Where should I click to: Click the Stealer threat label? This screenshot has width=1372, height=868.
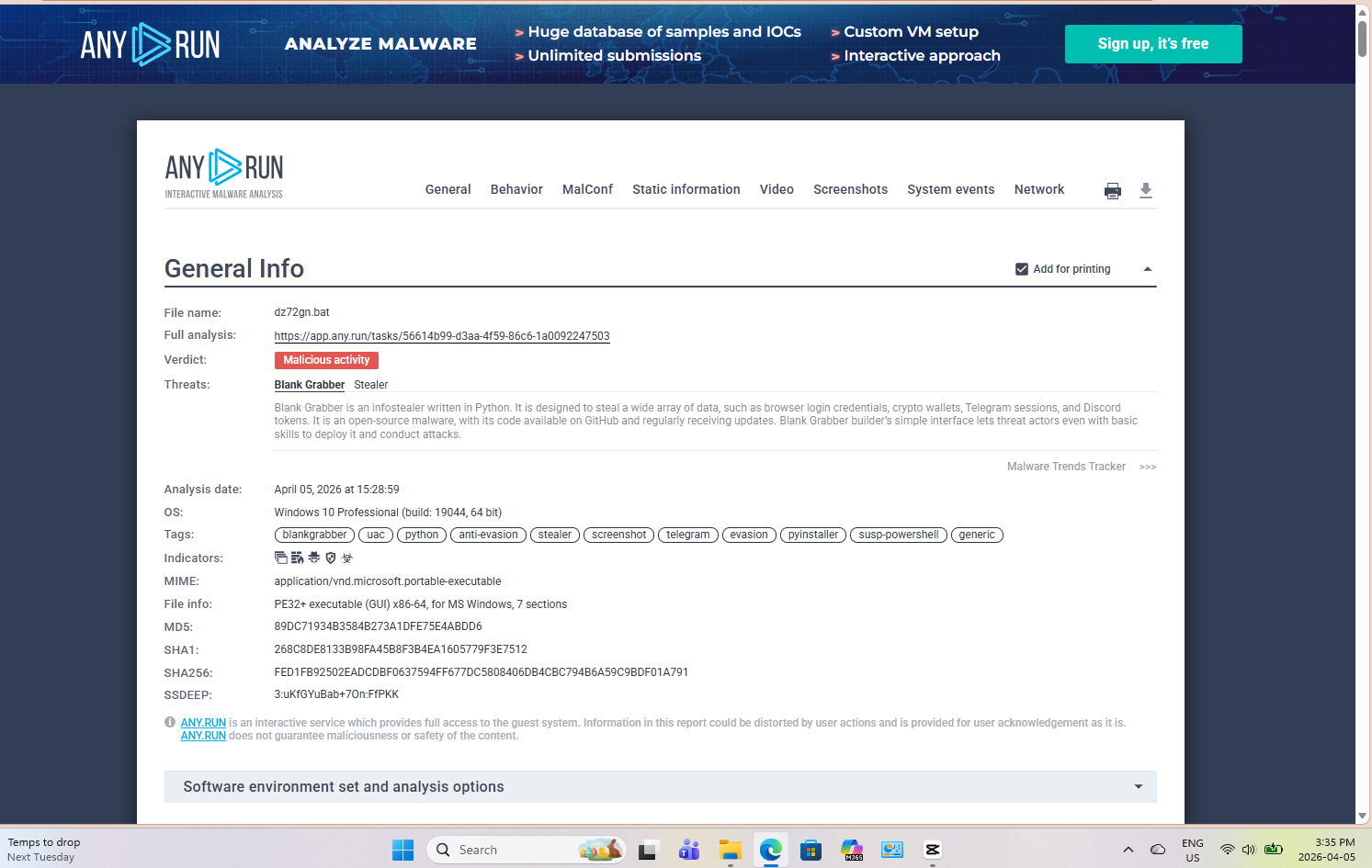pos(371,385)
